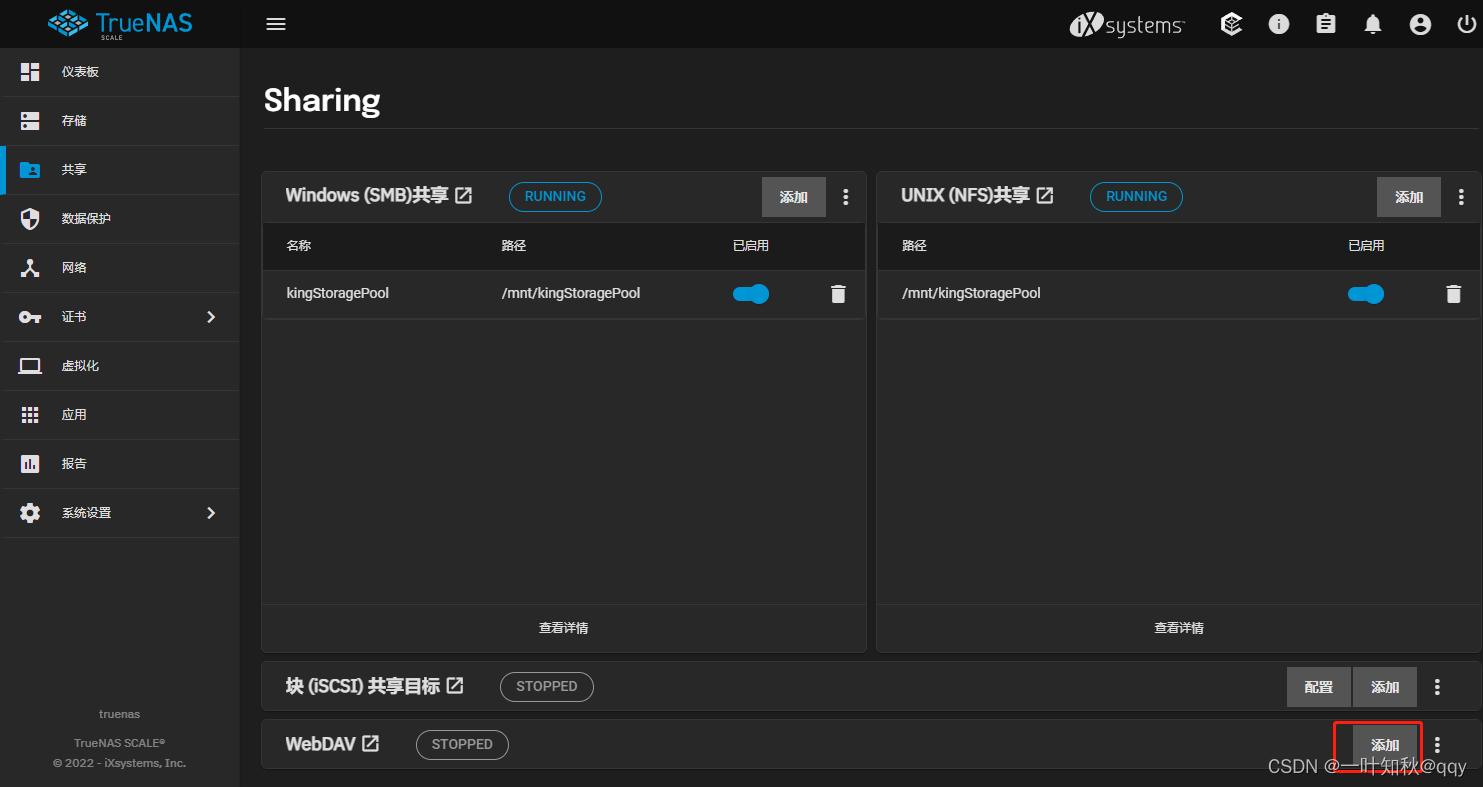Screen dimensions: 1483x787
Task: Click WebDAV STOPPED status badge
Action: point(462,745)
